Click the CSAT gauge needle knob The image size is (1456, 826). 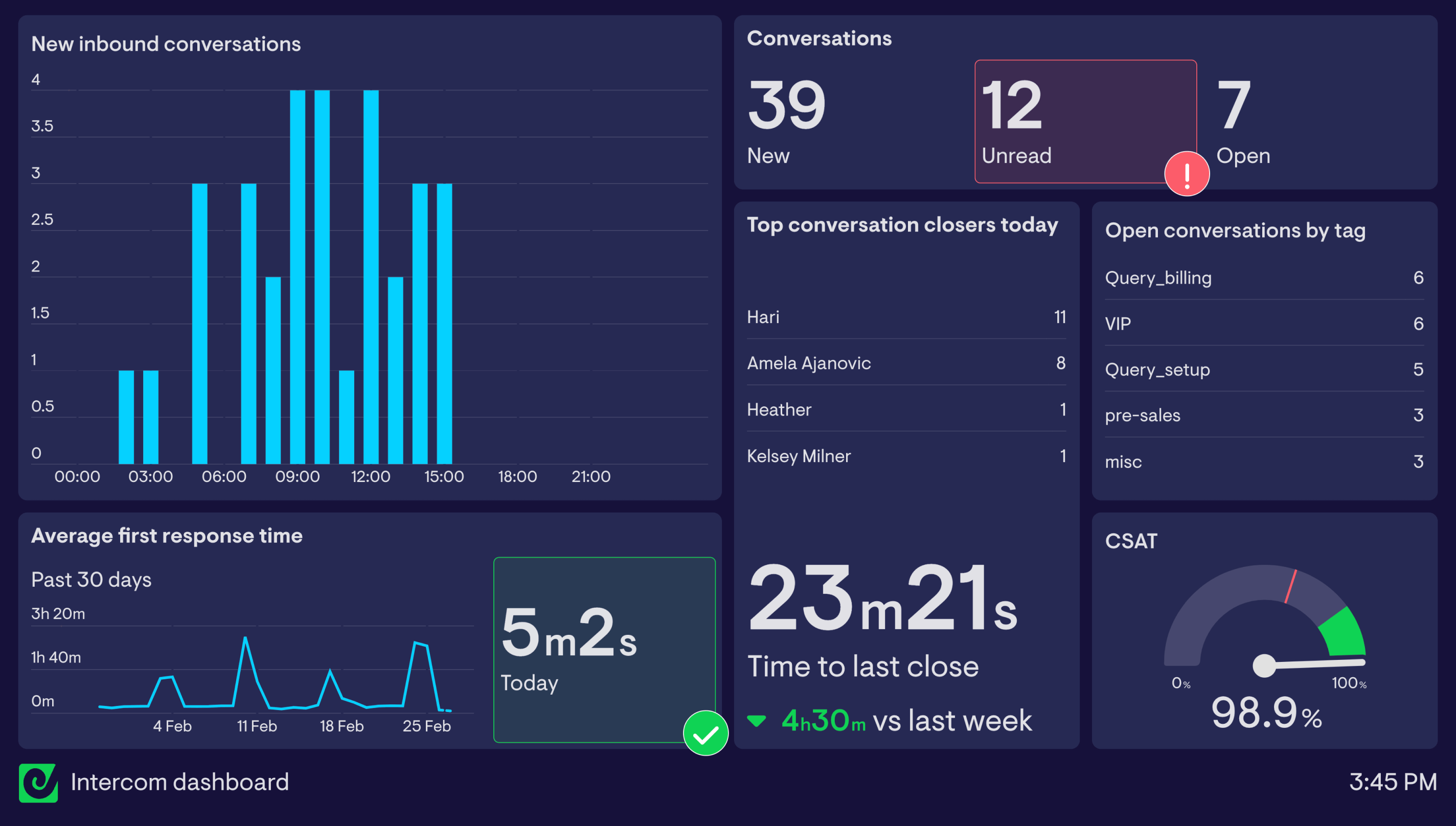1264,666
